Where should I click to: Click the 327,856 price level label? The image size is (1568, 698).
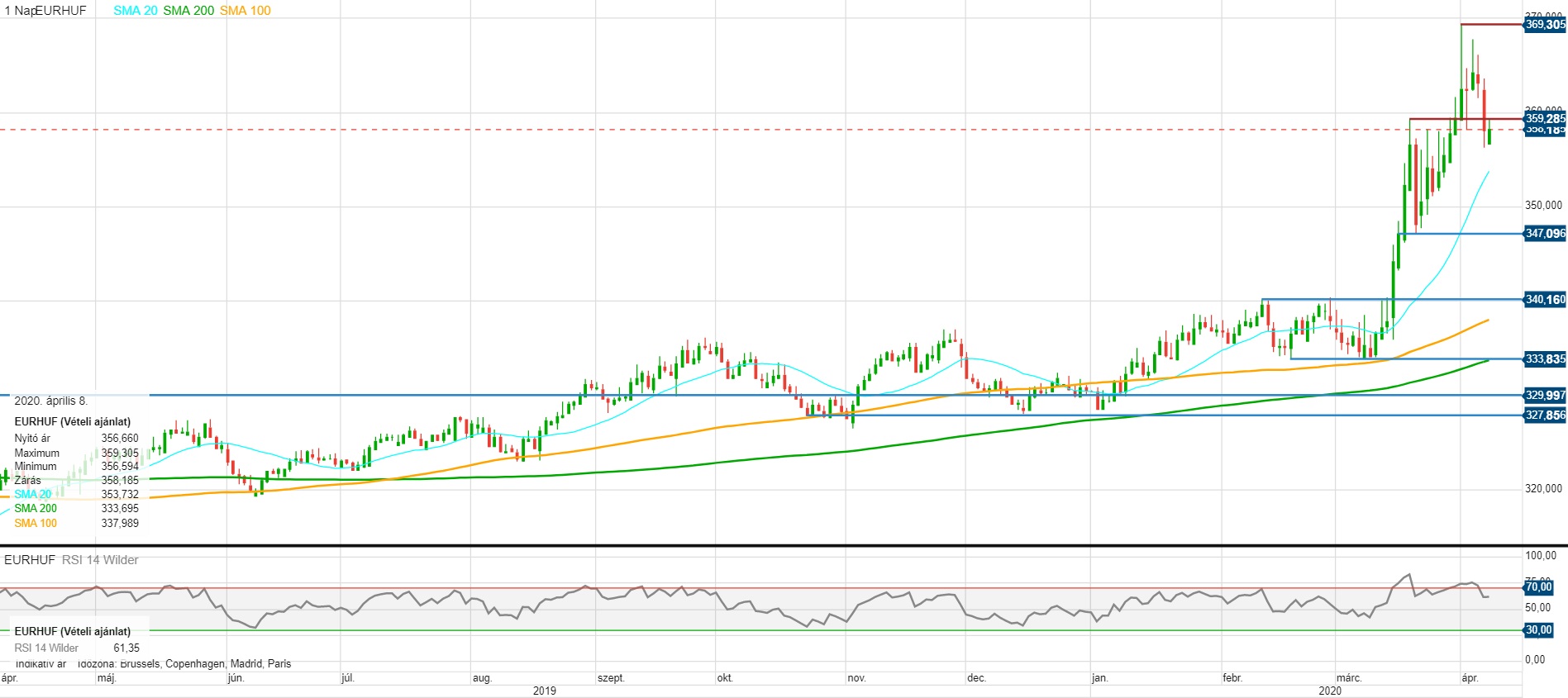click(x=1545, y=415)
